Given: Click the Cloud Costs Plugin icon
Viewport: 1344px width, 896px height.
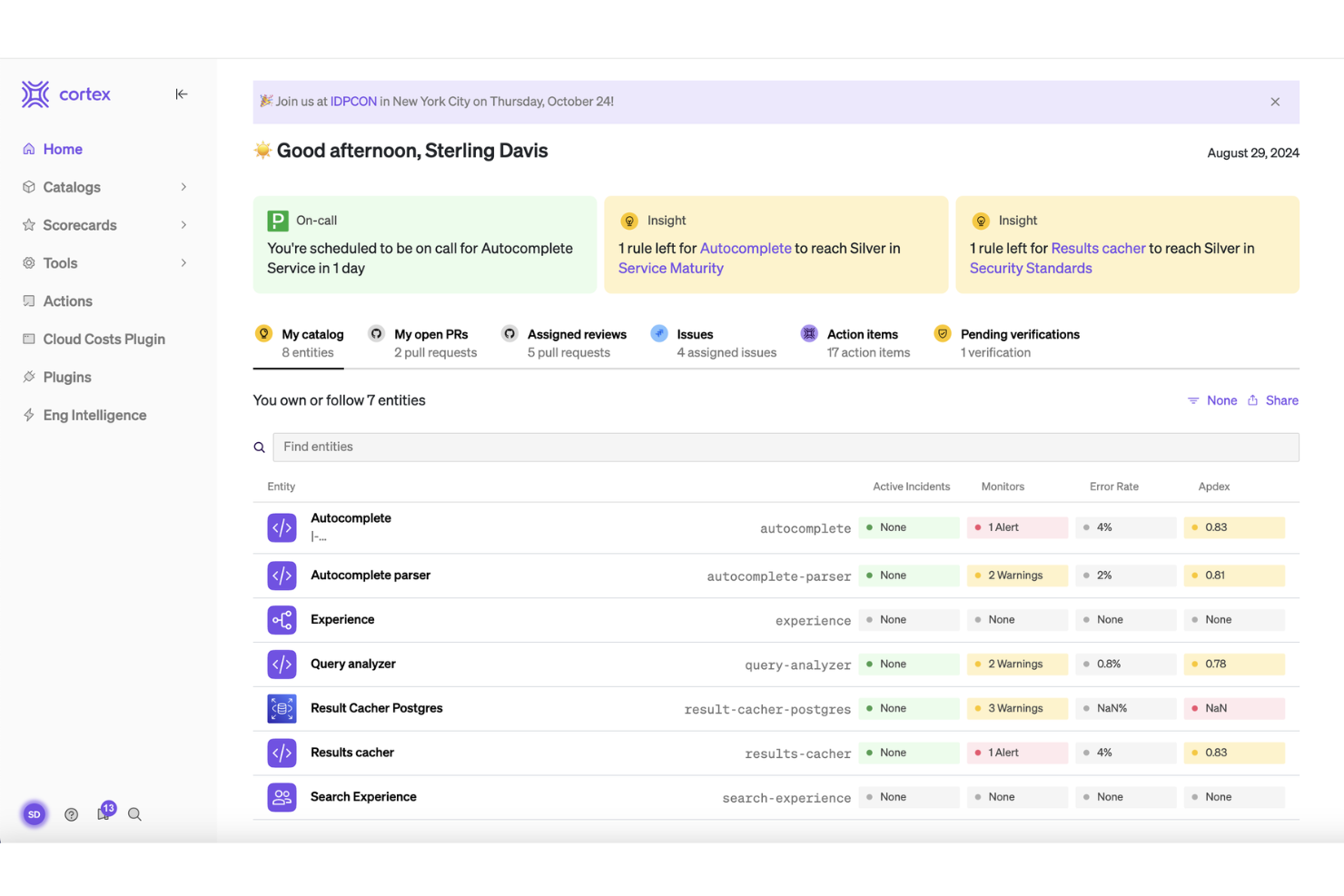Looking at the screenshot, I should pyautogui.click(x=29, y=339).
